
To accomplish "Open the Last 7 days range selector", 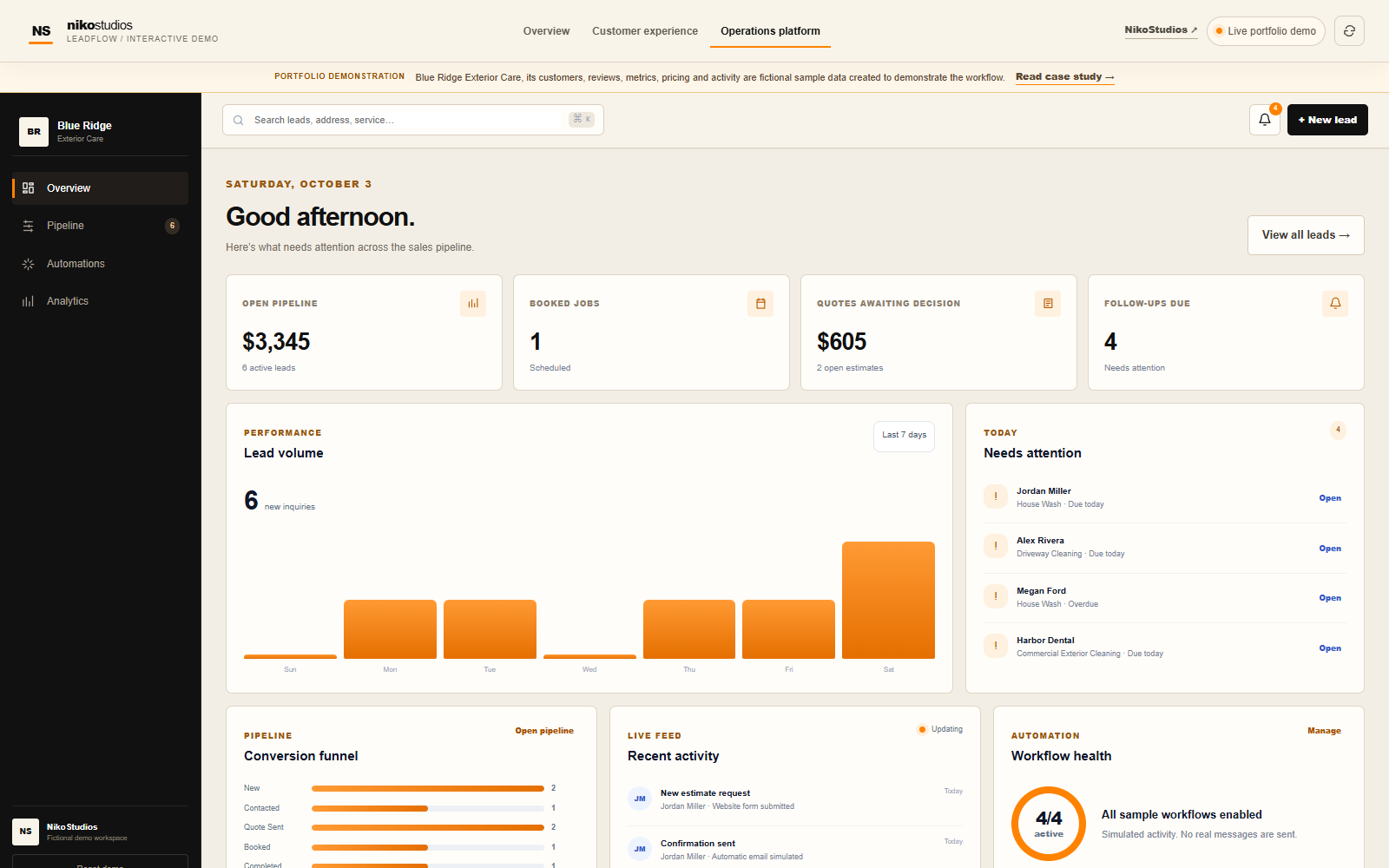I will 904,437.
